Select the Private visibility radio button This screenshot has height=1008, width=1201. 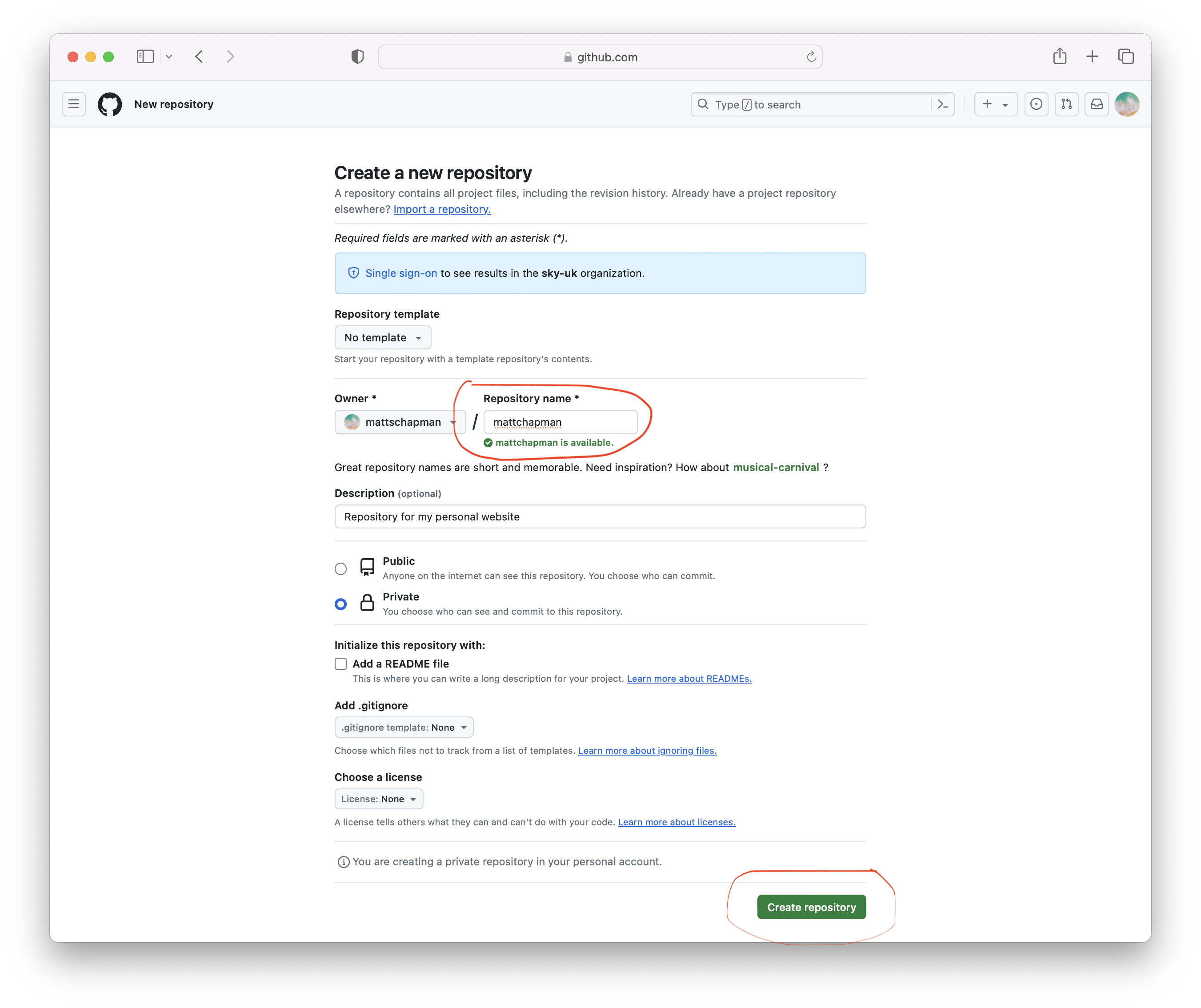(341, 604)
